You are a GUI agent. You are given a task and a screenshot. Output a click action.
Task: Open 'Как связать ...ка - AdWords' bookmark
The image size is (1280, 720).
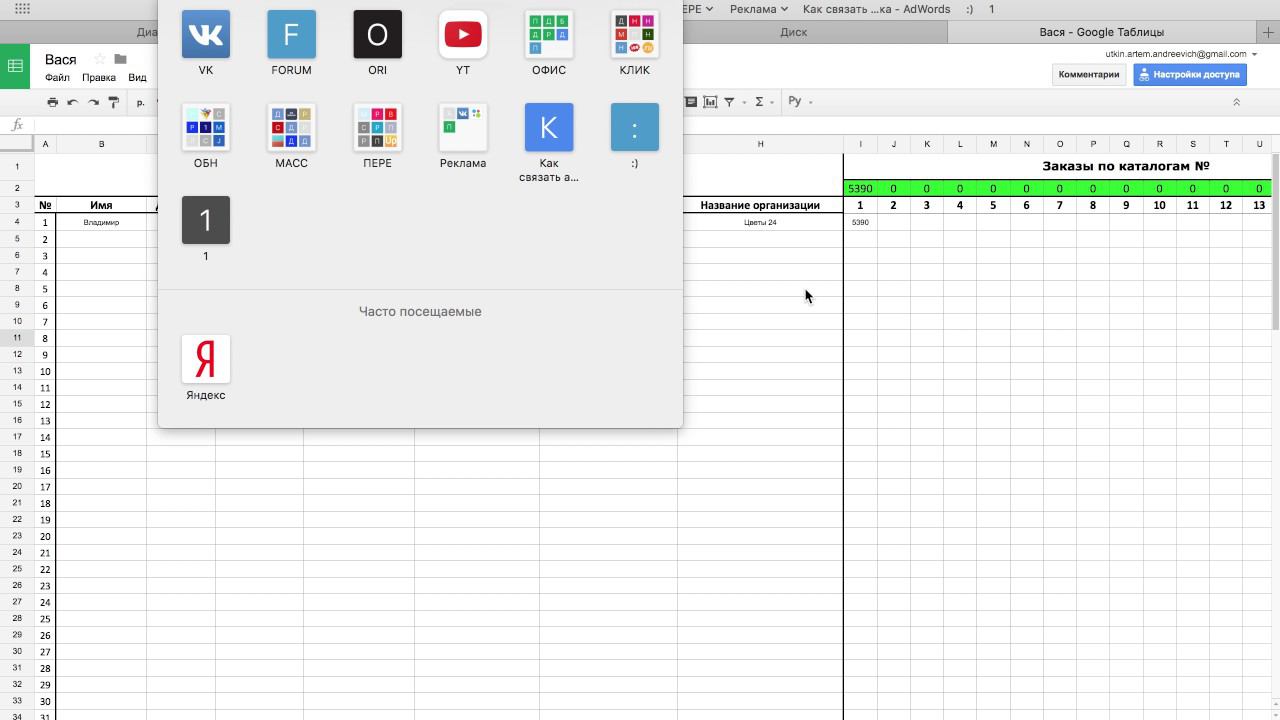click(x=876, y=9)
